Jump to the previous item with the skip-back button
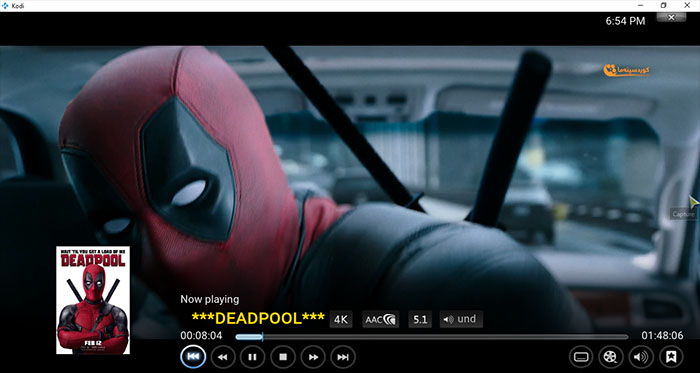Screen dimensions: 700x373 point(193,356)
